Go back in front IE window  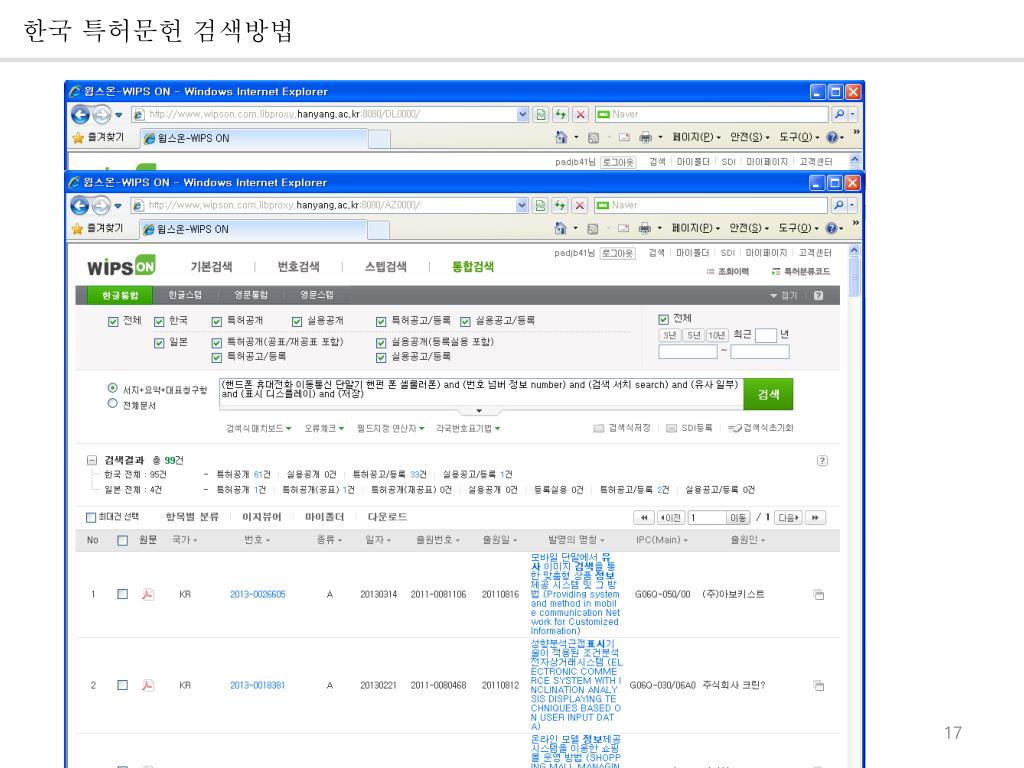click(x=80, y=206)
